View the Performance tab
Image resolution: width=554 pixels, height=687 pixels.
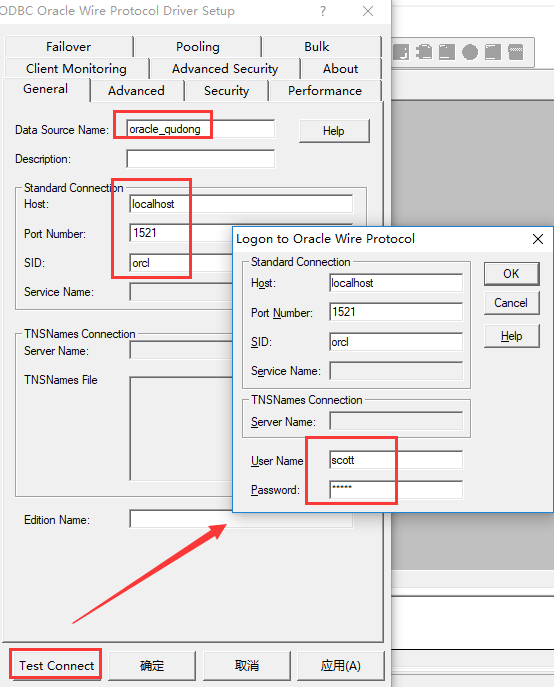325,91
